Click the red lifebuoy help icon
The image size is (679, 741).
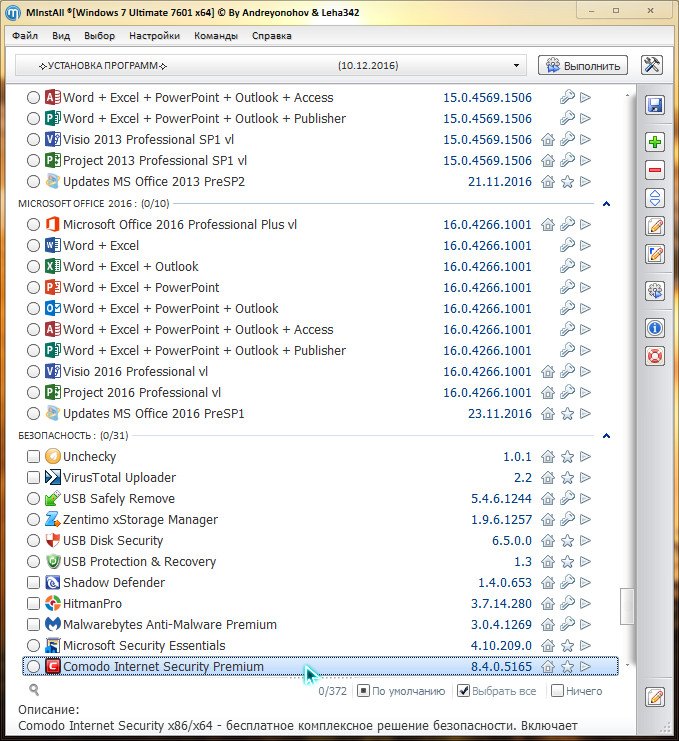[654, 356]
